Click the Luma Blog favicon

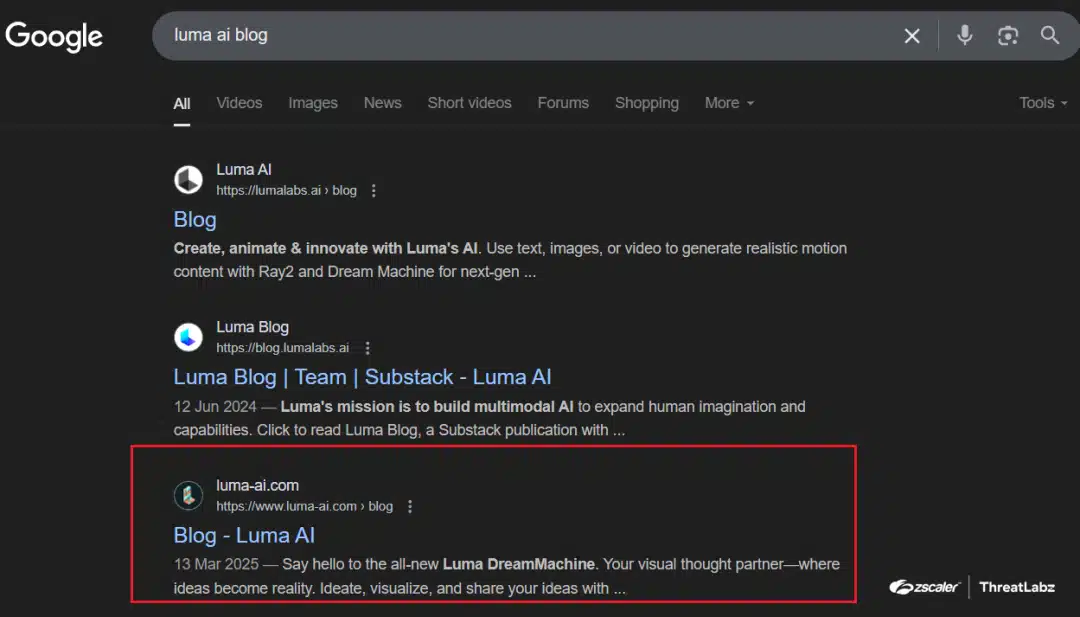pyautogui.click(x=188, y=337)
